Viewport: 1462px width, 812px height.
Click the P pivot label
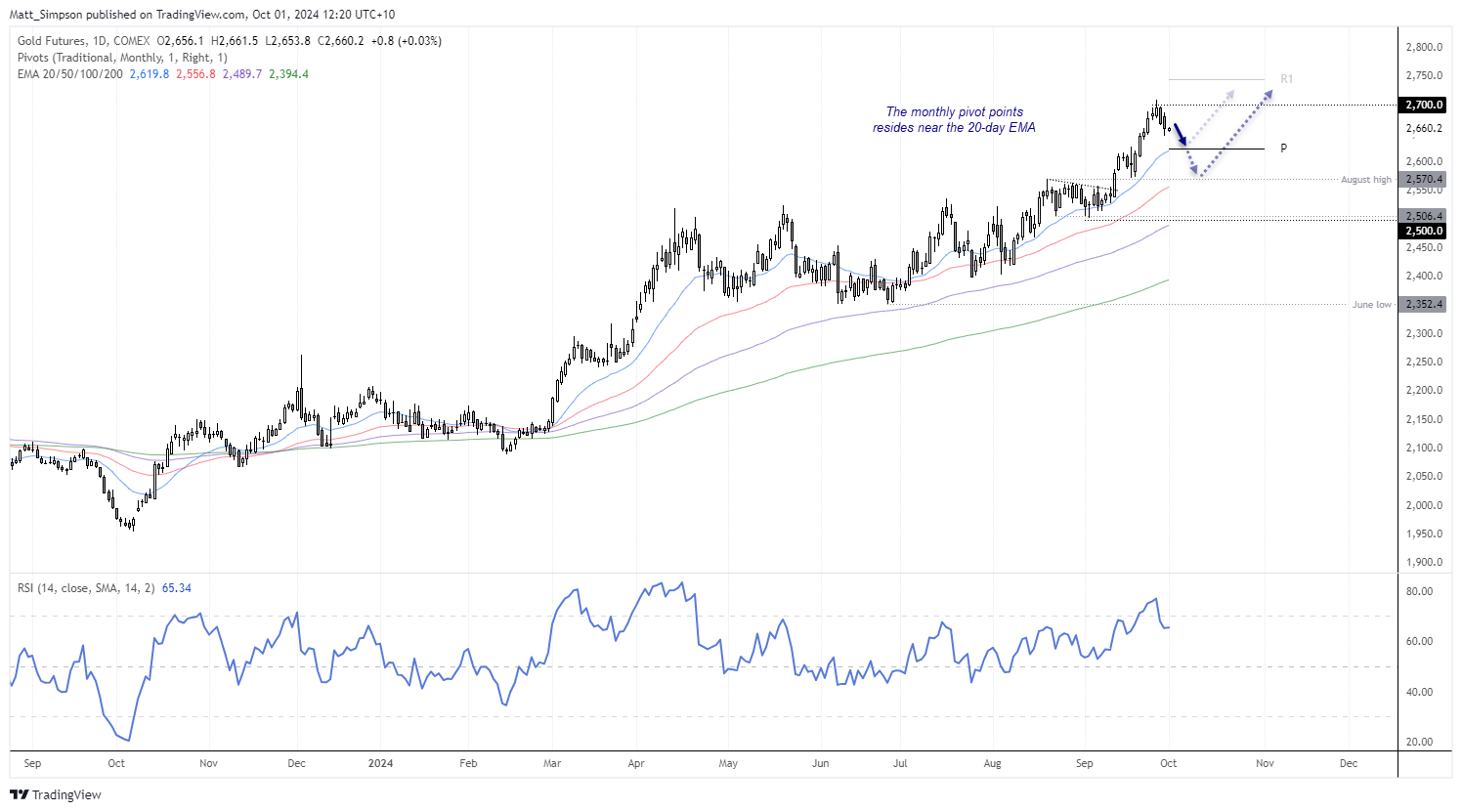click(1283, 149)
